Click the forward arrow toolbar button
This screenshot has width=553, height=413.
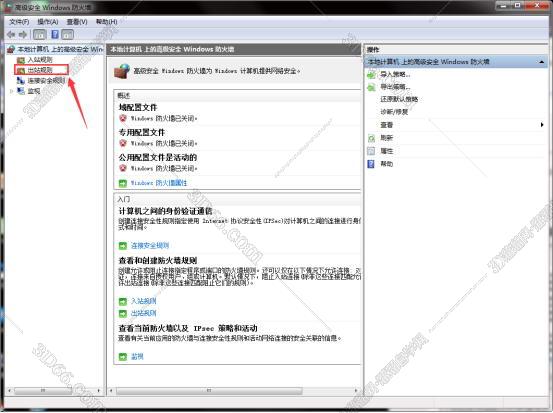(23, 35)
